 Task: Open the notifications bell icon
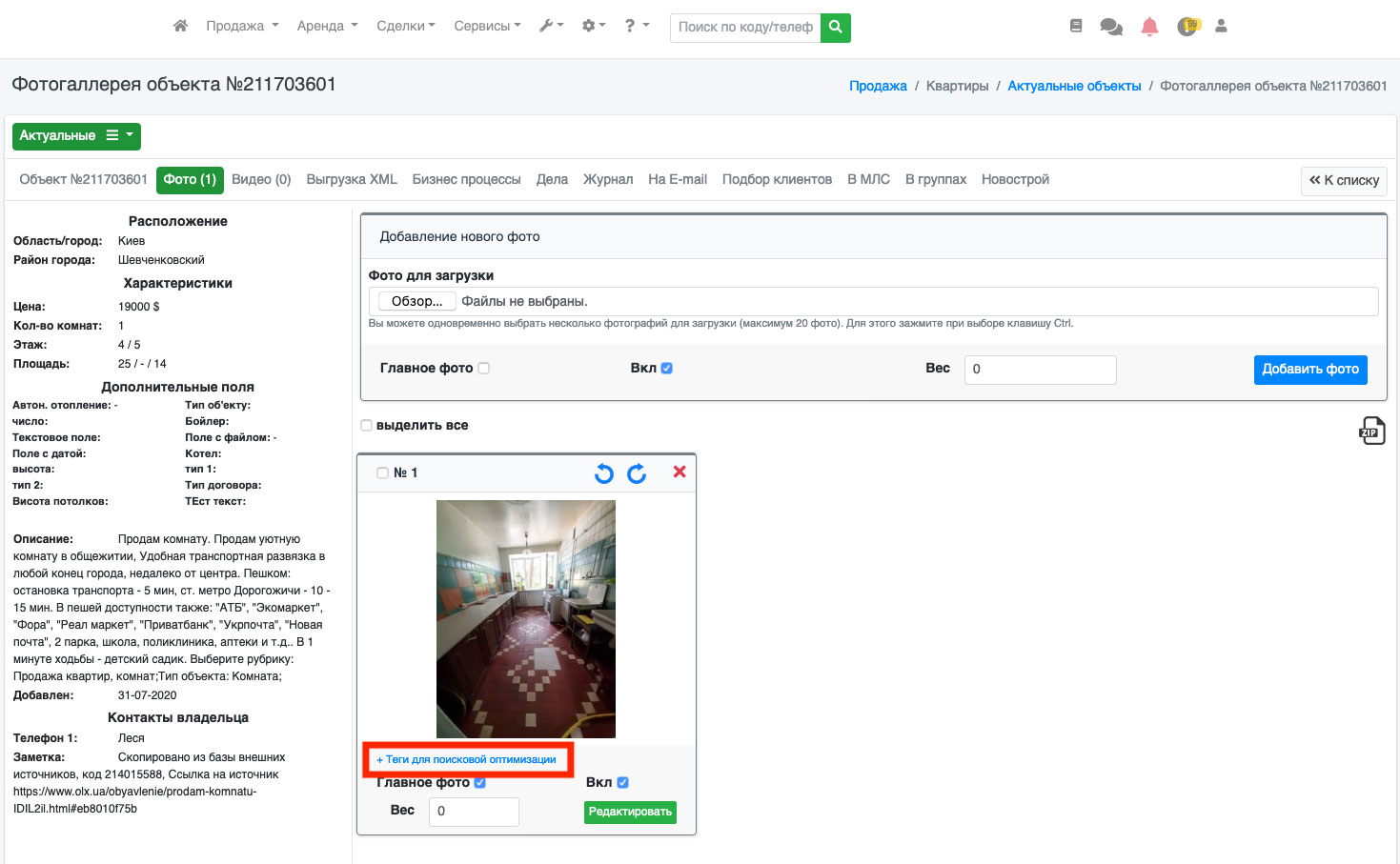(1149, 27)
